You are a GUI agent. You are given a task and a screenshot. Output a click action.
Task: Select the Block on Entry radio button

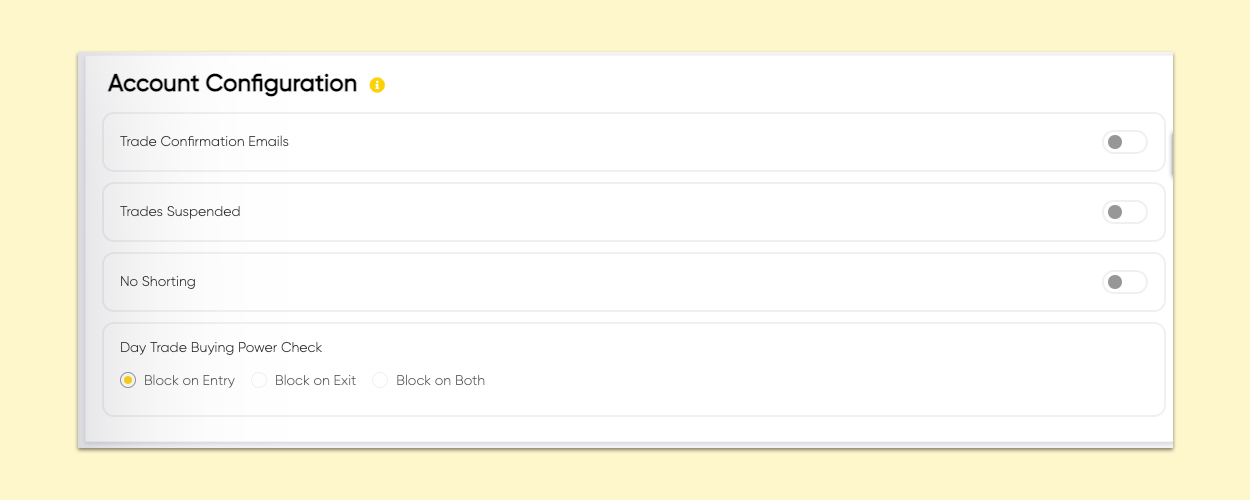tap(128, 380)
